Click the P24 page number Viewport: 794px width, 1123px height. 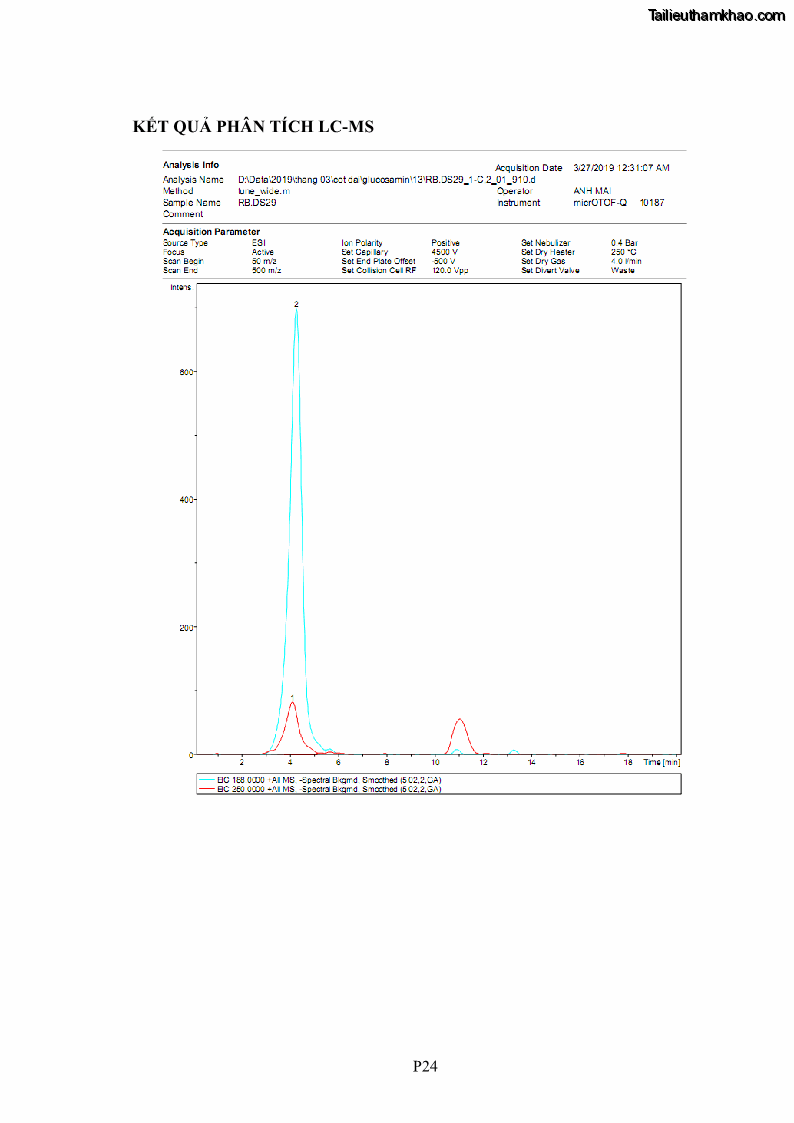tap(425, 1066)
